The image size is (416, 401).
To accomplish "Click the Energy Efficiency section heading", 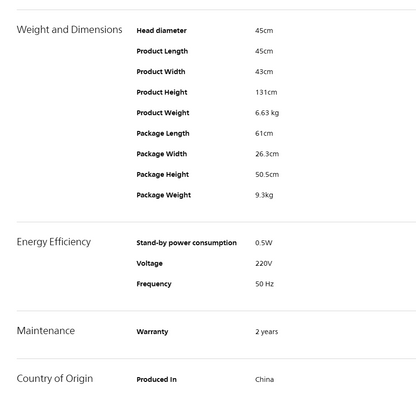I will tap(54, 242).
